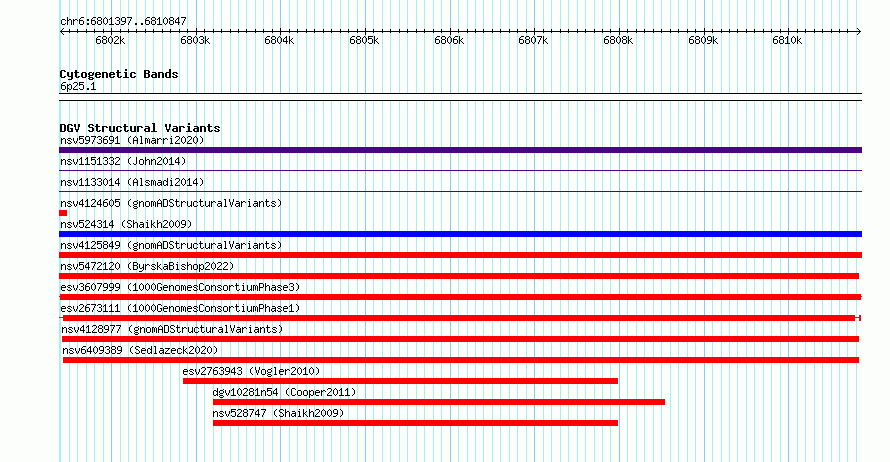Click the 6808k ruler mark
Viewport: 890px width, 462px height.
tap(618, 40)
